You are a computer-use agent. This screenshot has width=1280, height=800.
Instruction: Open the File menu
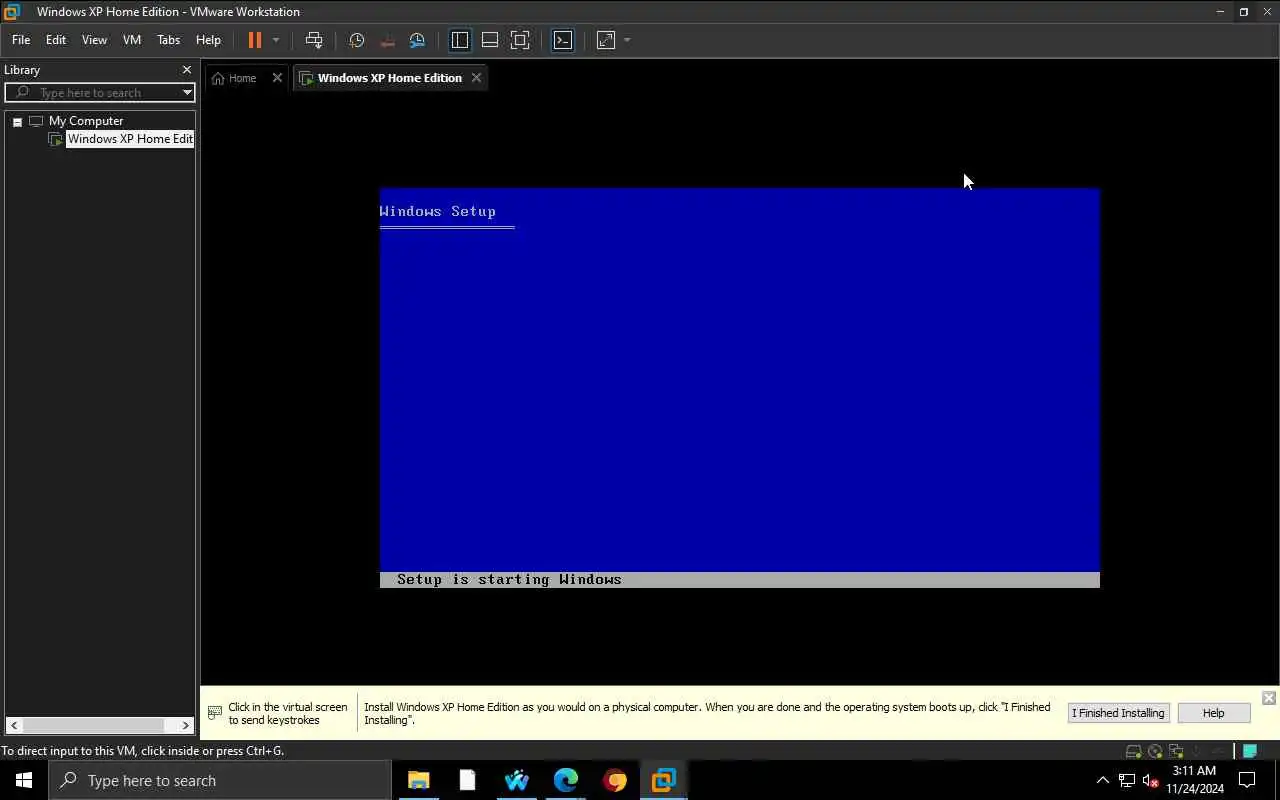point(21,40)
